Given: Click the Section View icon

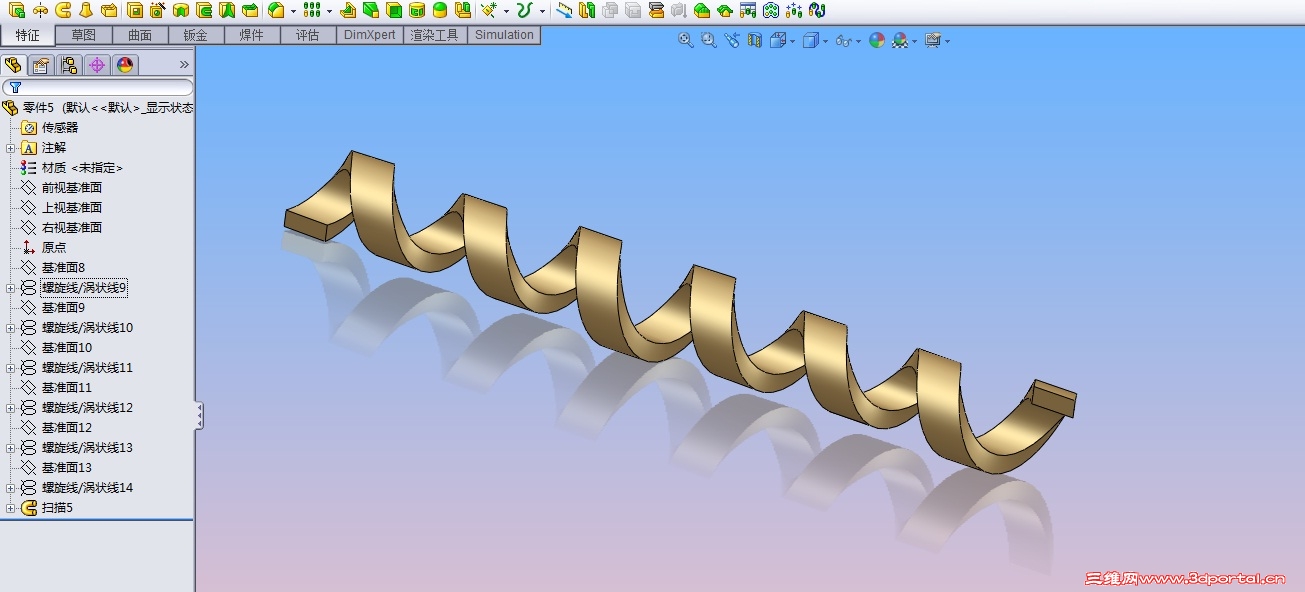Looking at the screenshot, I should click(755, 40).
